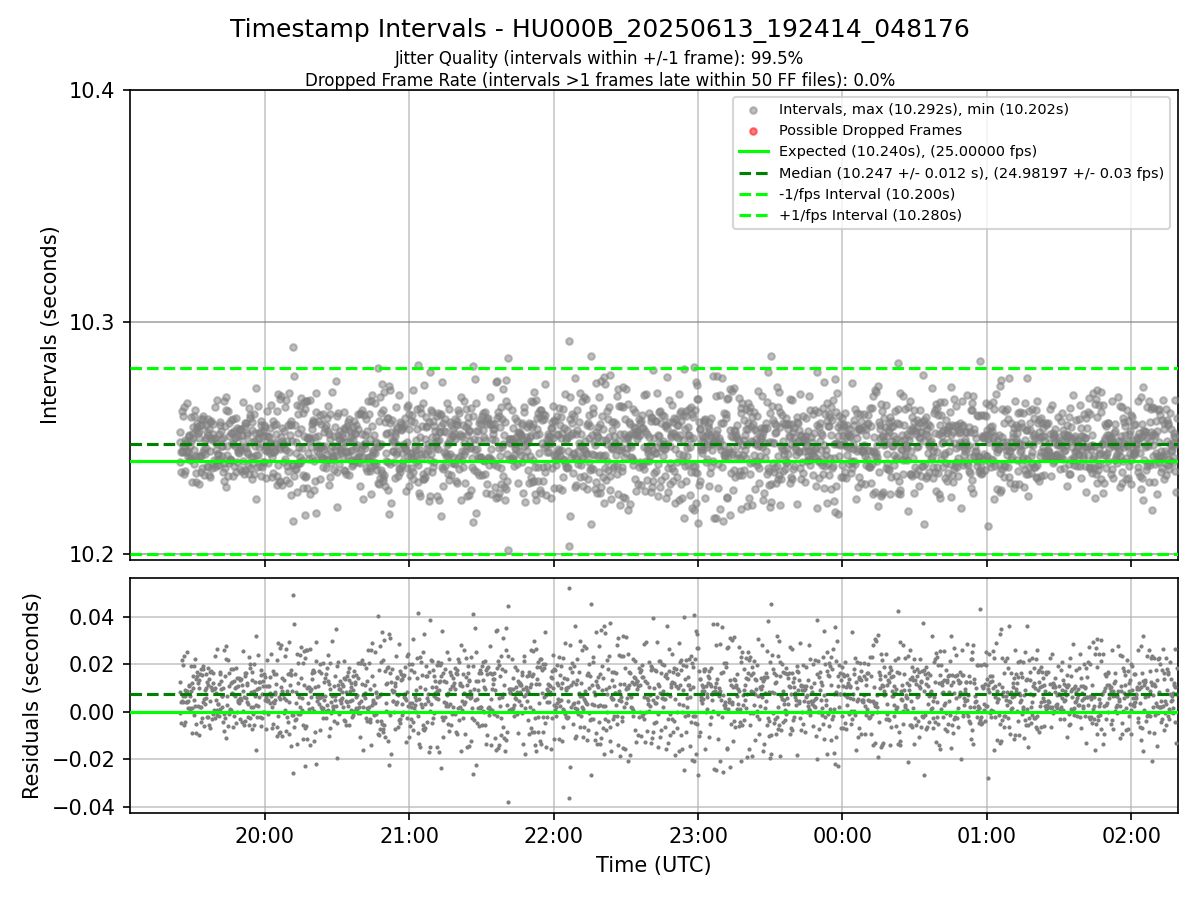
Task: Click the gray circle marker in the legend
Action: click(x=754, y=110)
